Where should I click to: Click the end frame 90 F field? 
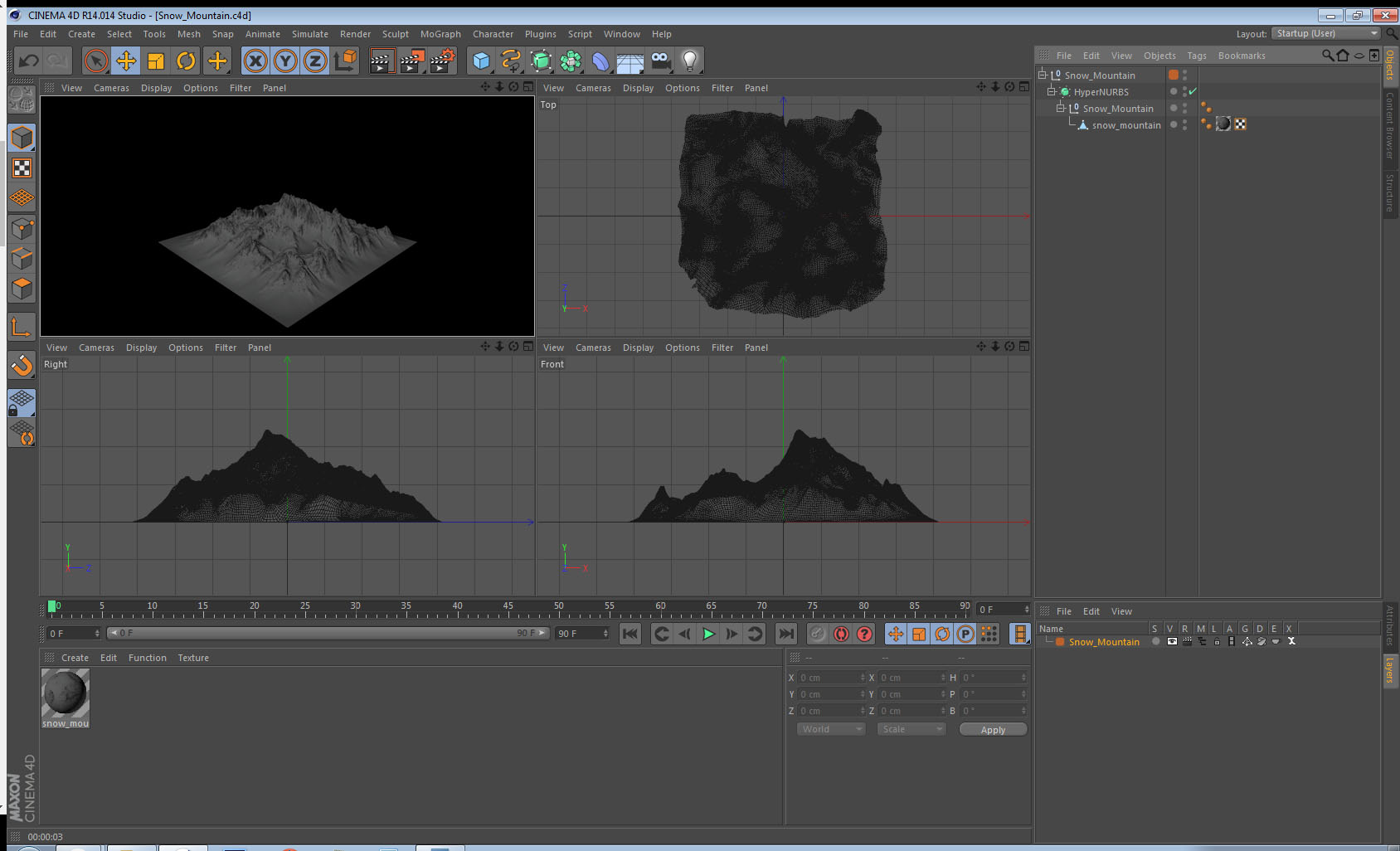point(582,633)
